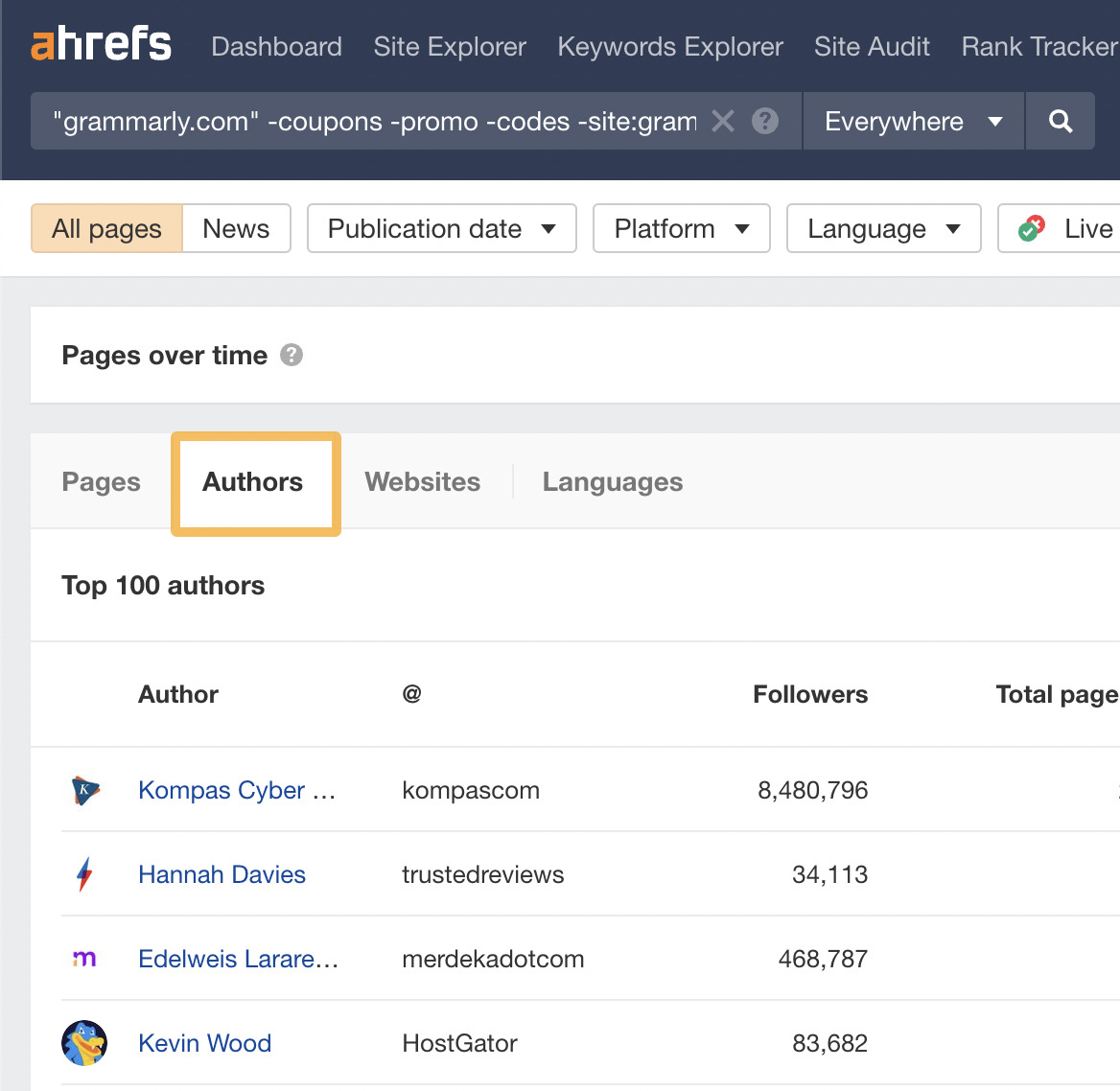The height and width of the screenshot is (1091, 1120).
Task: Click the help icon next to Pages over time
Action: 292,355
